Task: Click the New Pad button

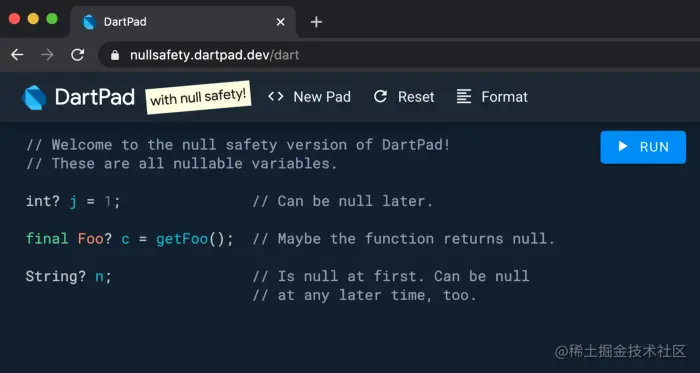Action: click(x=309, y=97)
